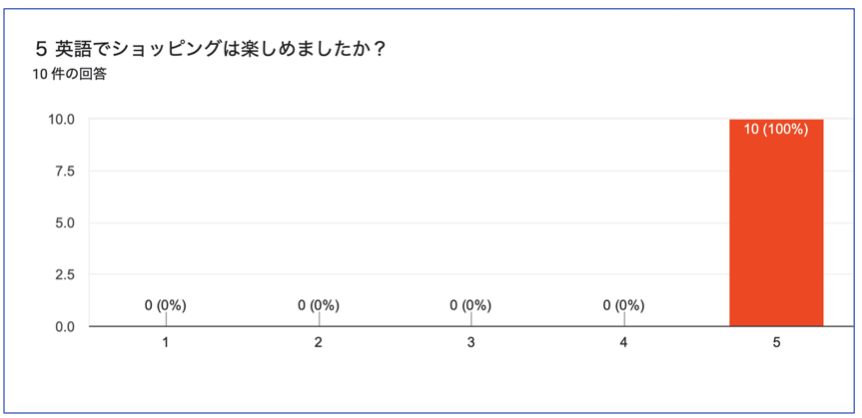Click the "0 (0%)" label above rating 1
This screenshot has width=862, height=418.
click(165, 306)
